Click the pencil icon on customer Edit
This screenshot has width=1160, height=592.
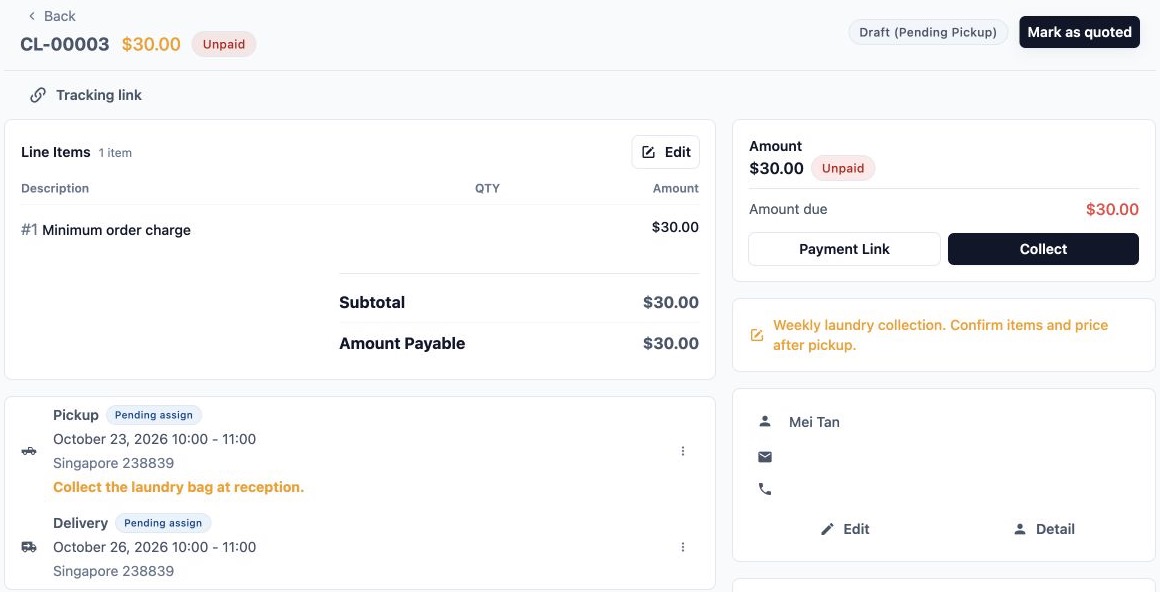click(827, 529)
